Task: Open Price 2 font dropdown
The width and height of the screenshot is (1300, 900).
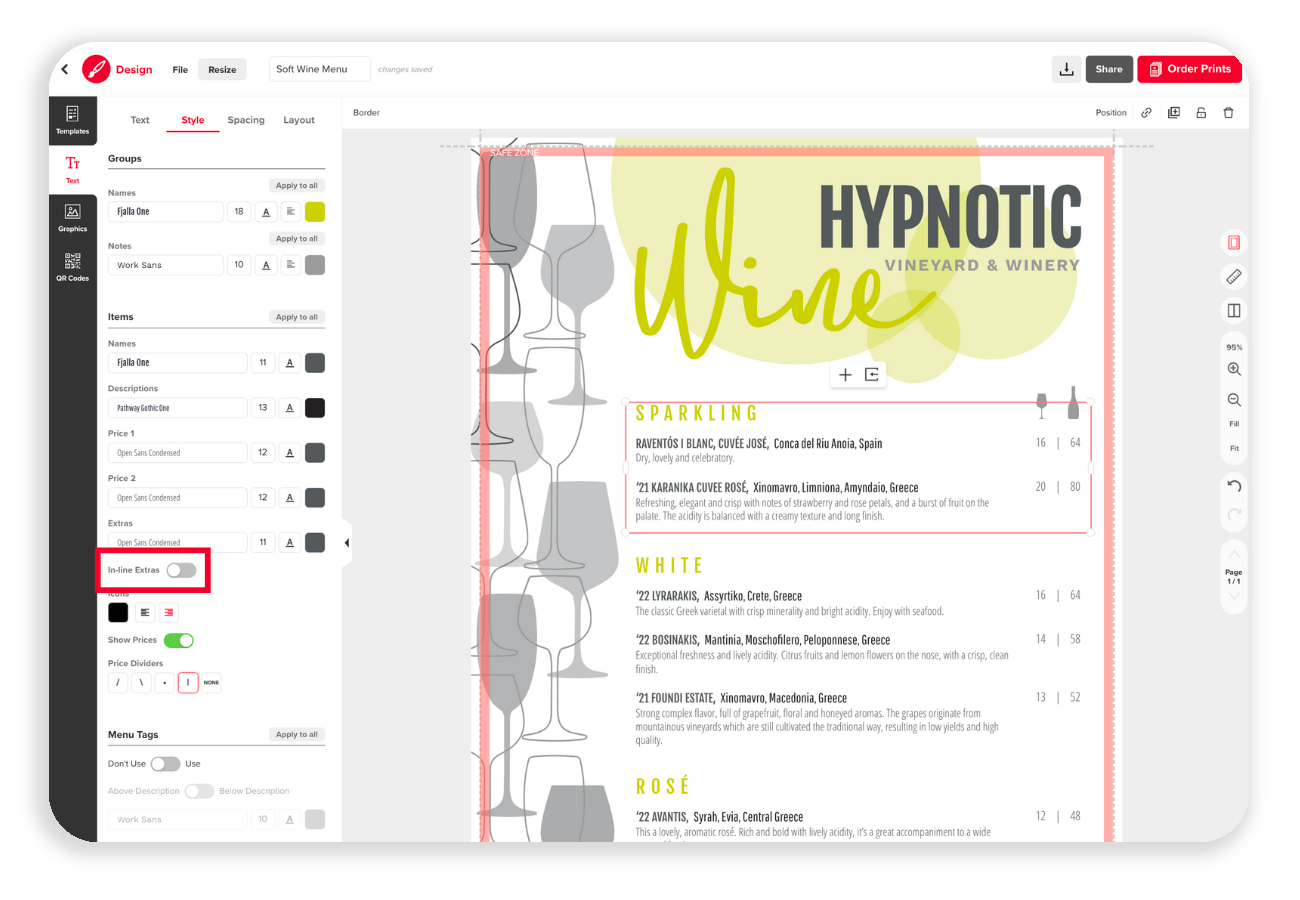Action: [177, 497]
